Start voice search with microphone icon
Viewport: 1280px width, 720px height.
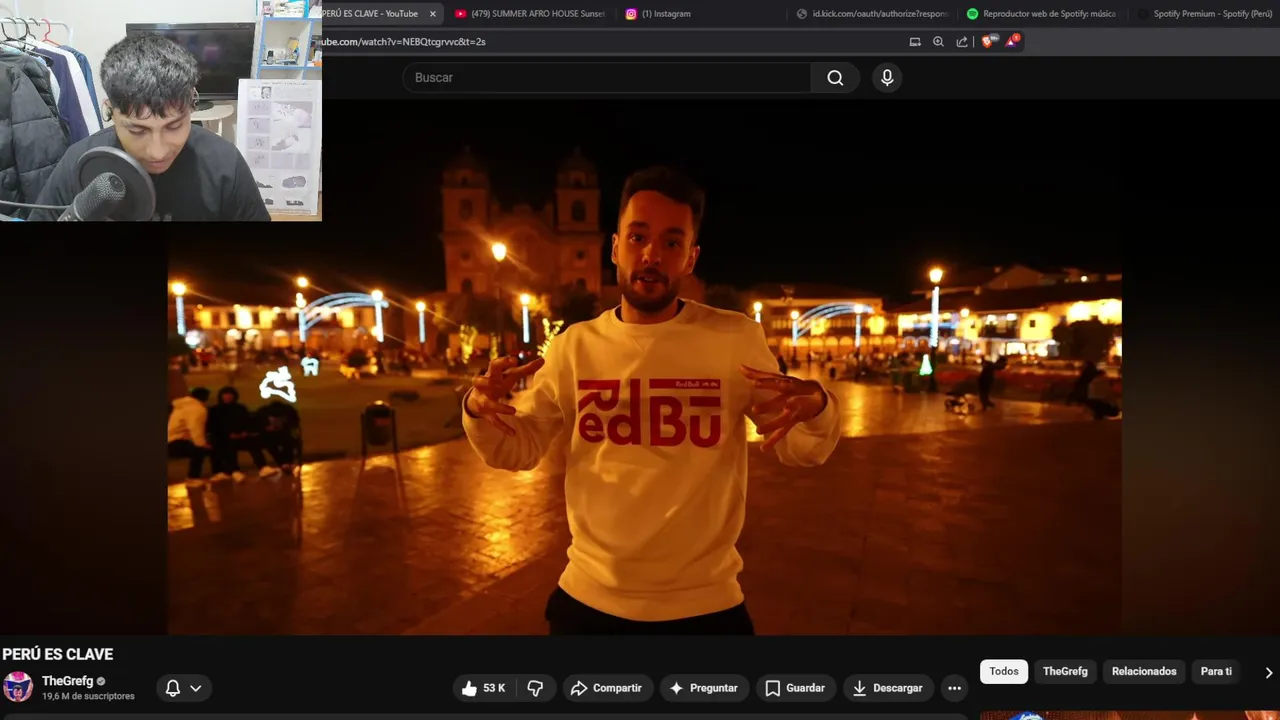[887, 78]
